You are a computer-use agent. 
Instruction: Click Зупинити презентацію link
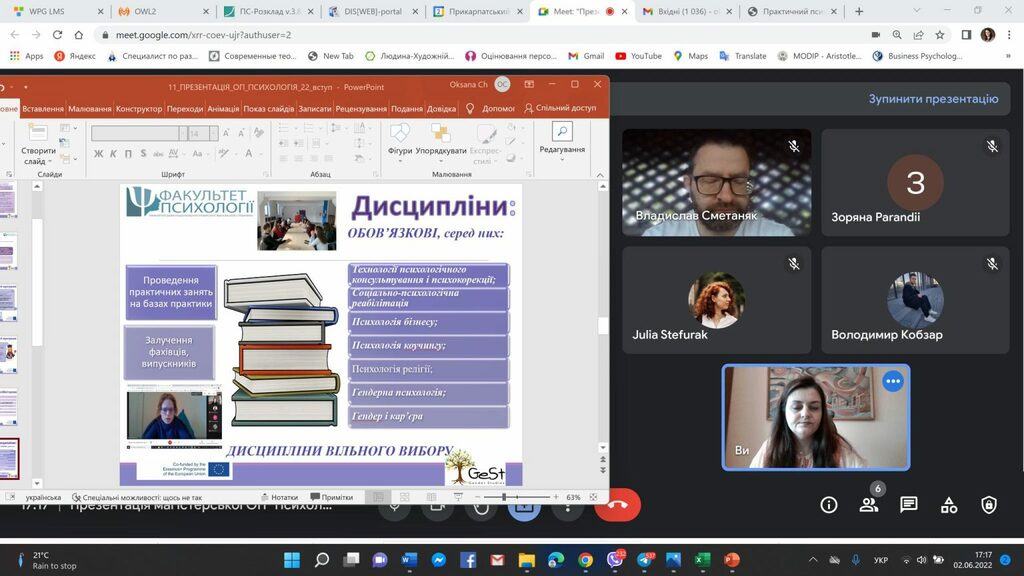pyautogui.click(x=932, y=99)
